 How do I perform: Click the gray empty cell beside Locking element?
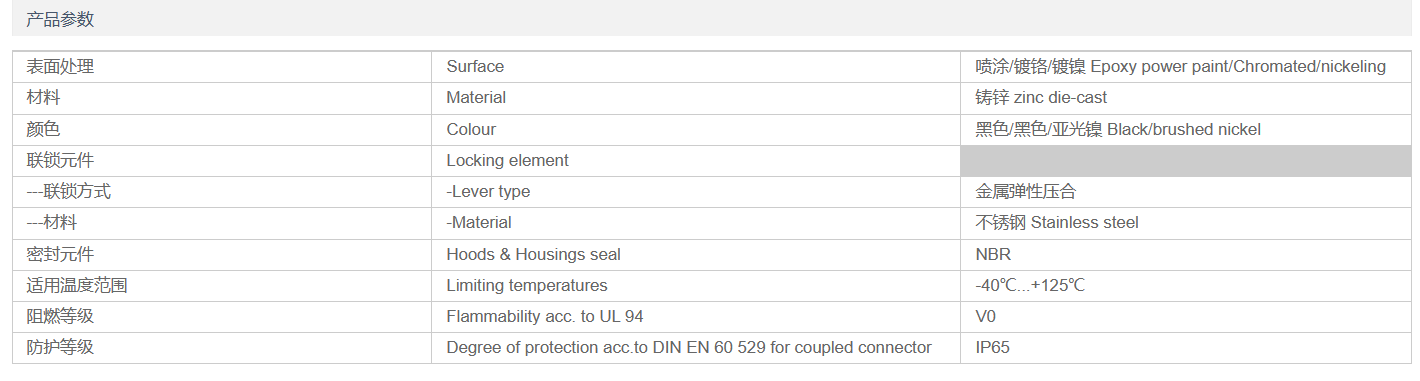(1185, 161)
